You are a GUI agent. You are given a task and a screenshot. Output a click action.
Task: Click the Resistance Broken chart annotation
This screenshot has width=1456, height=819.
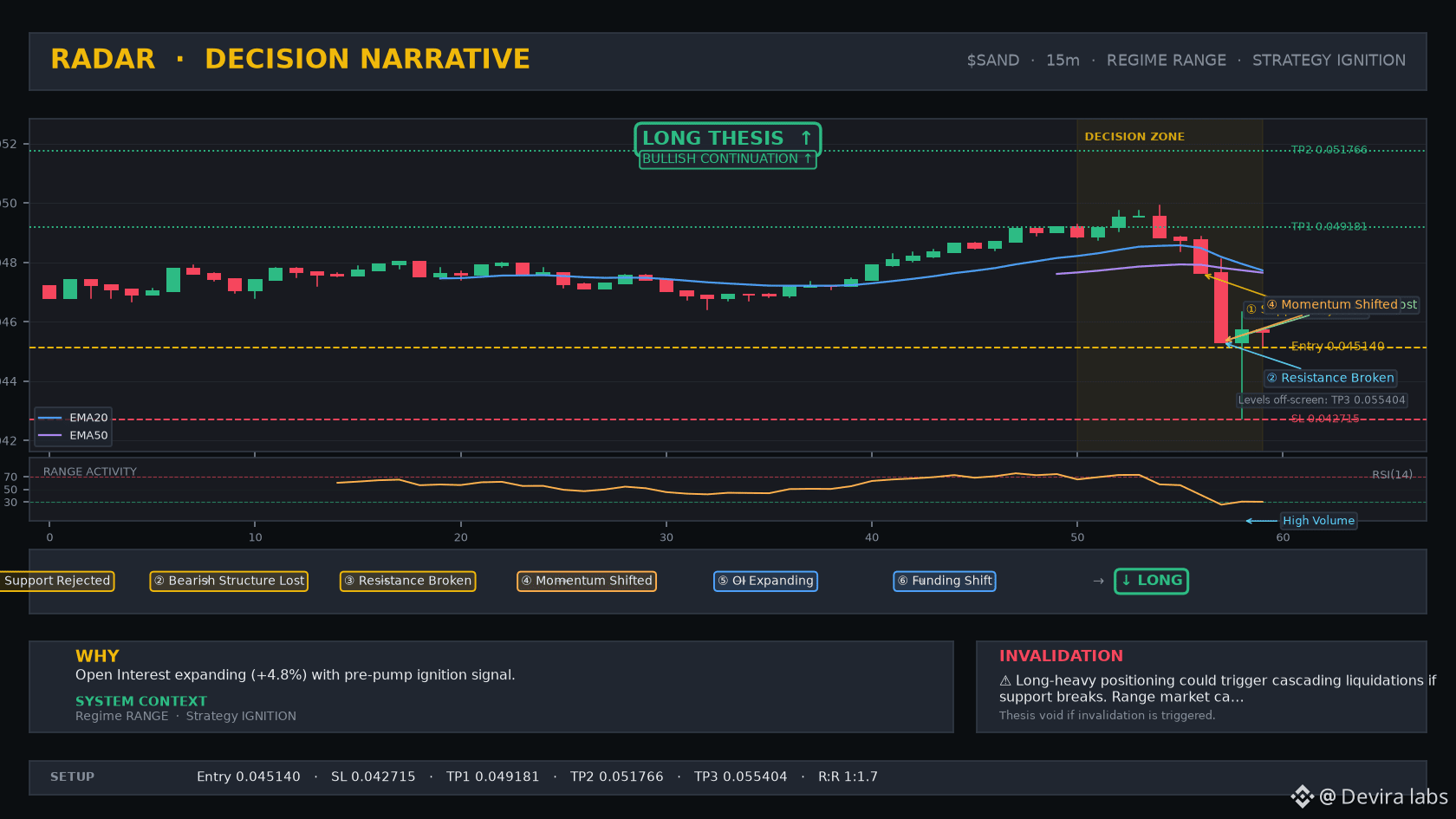tap(1330, 378)
